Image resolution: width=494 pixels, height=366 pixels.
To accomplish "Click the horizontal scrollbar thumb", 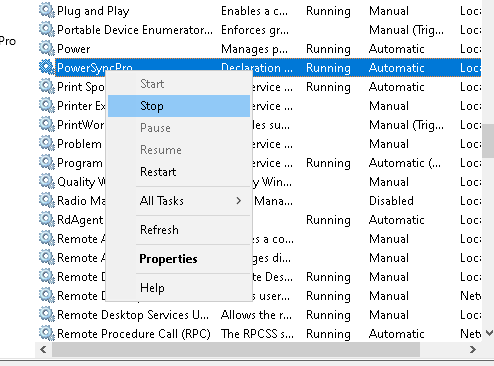I will 236,349.
